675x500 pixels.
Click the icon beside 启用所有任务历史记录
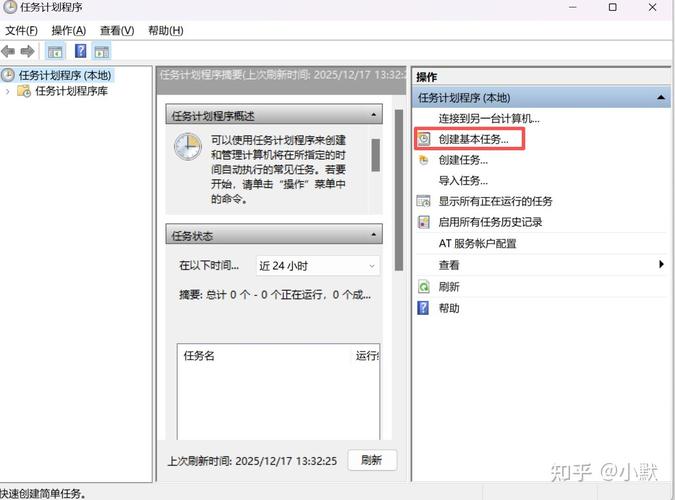point(424,222)
